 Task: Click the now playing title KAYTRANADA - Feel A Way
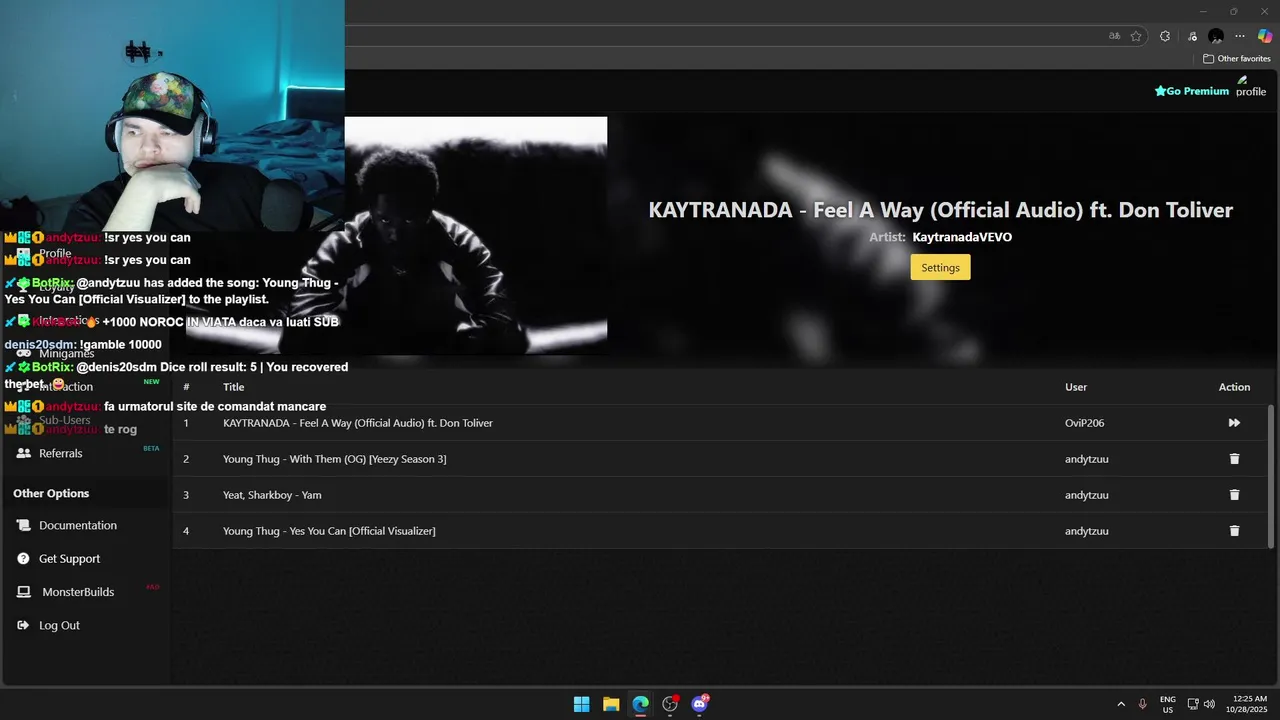(940, 210)
